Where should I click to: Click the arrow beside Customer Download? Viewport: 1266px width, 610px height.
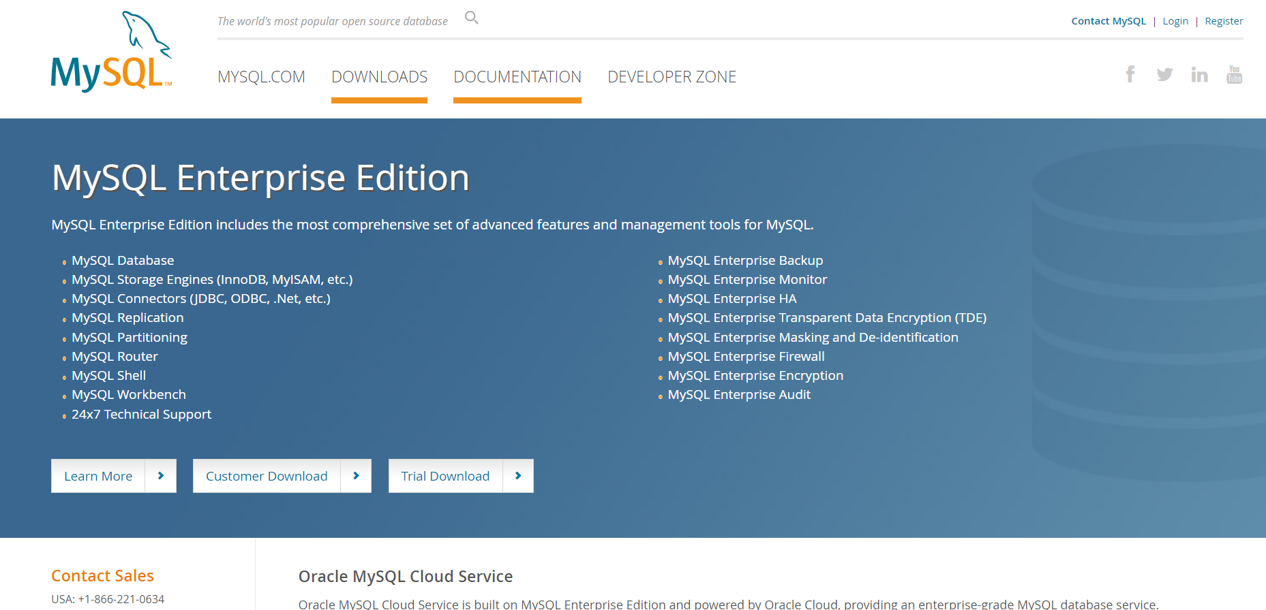point(356,476)
